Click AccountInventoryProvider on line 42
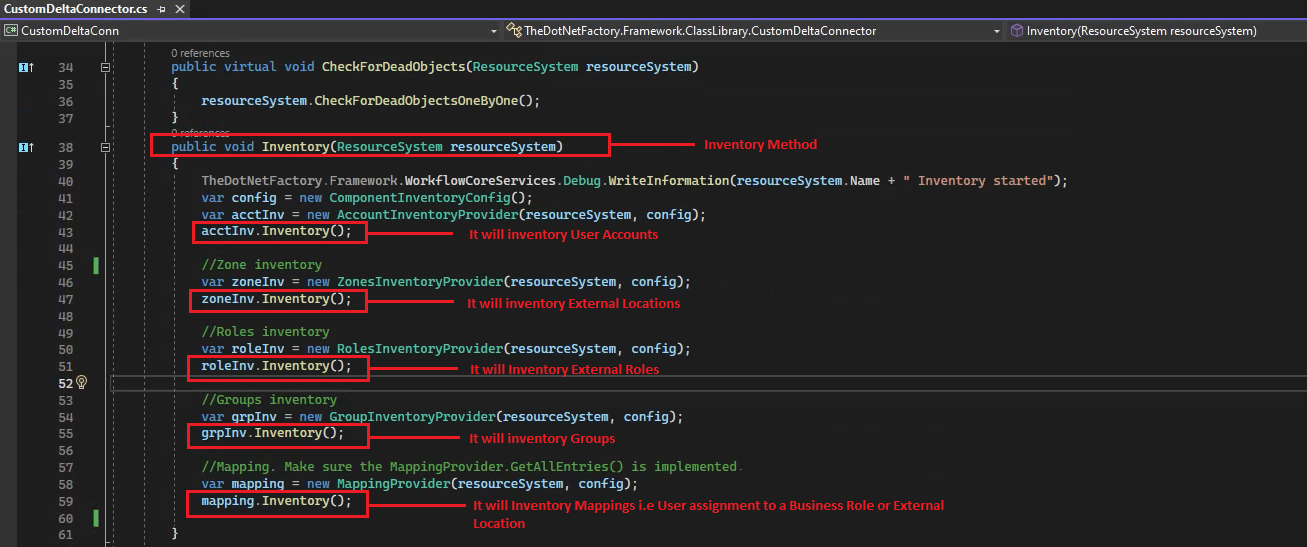Screen dimensions: 1307x547 [427, 215]
